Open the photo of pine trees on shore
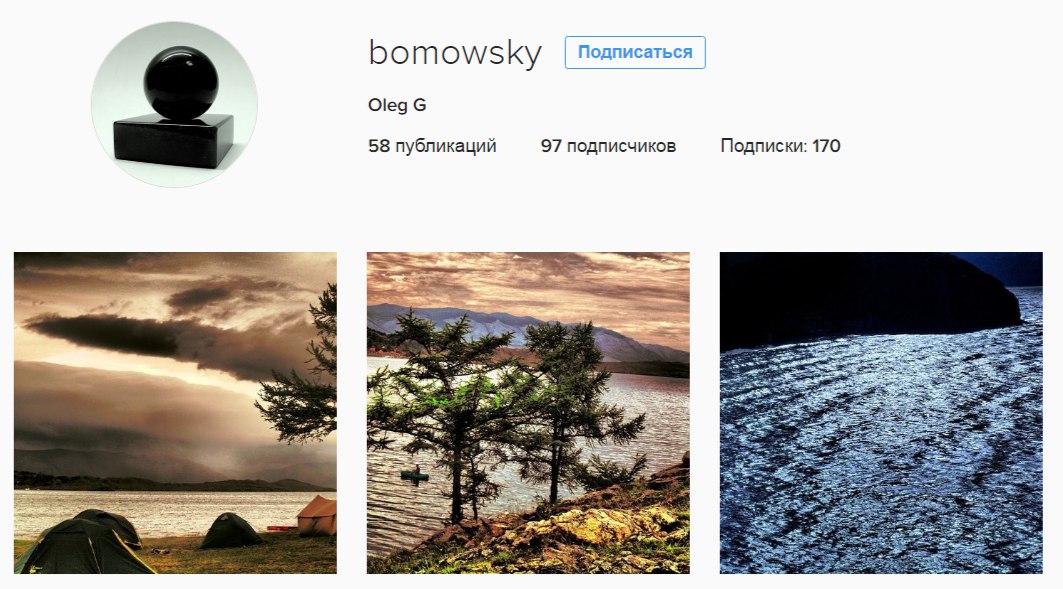This screenshot has width=1063, height=589. [x=528, y=413]
